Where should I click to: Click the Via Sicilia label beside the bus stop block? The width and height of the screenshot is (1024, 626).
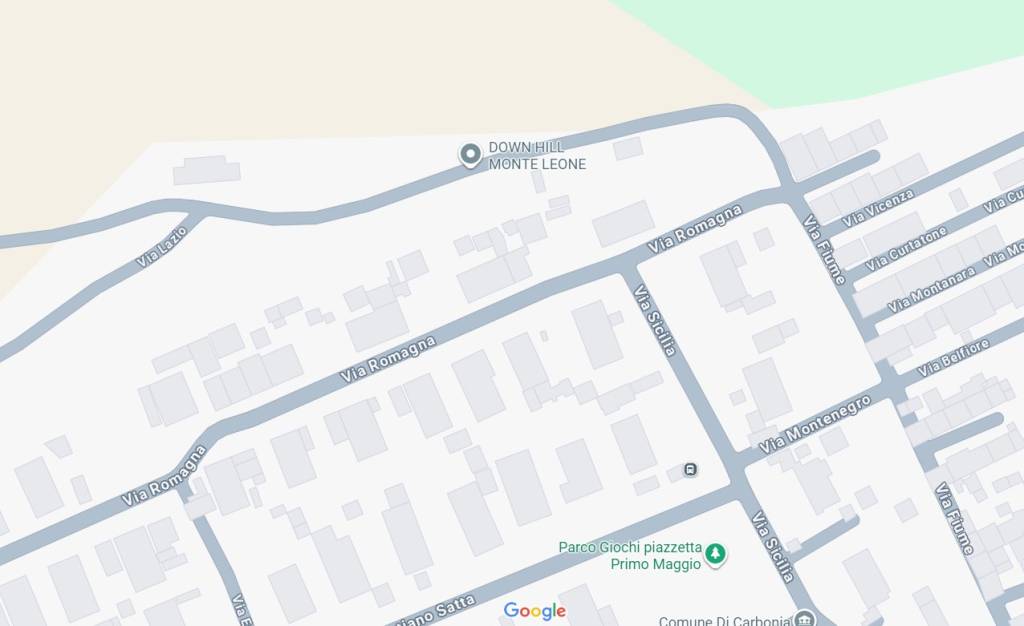tap(654, 321)
